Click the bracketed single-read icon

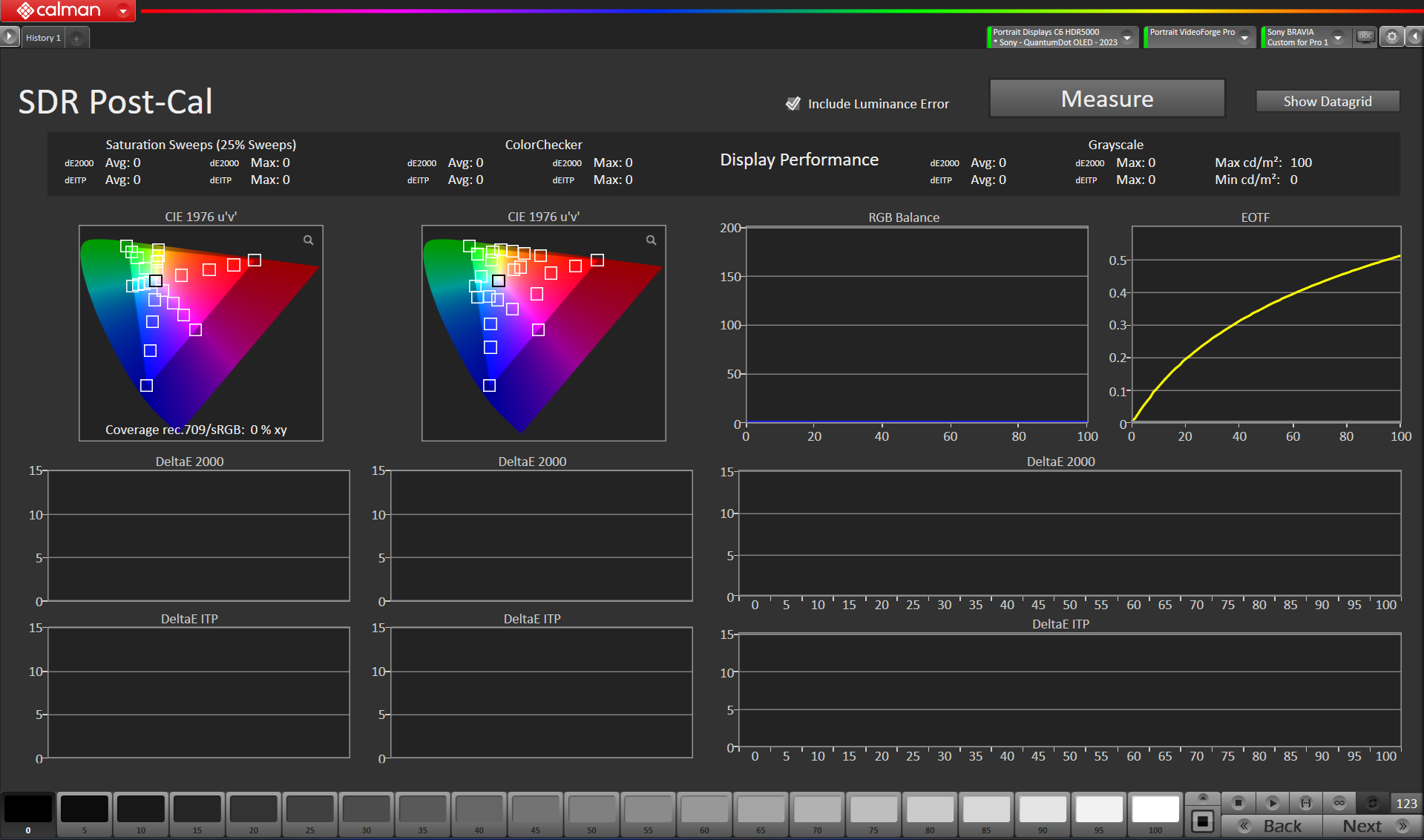point(1305,803)
